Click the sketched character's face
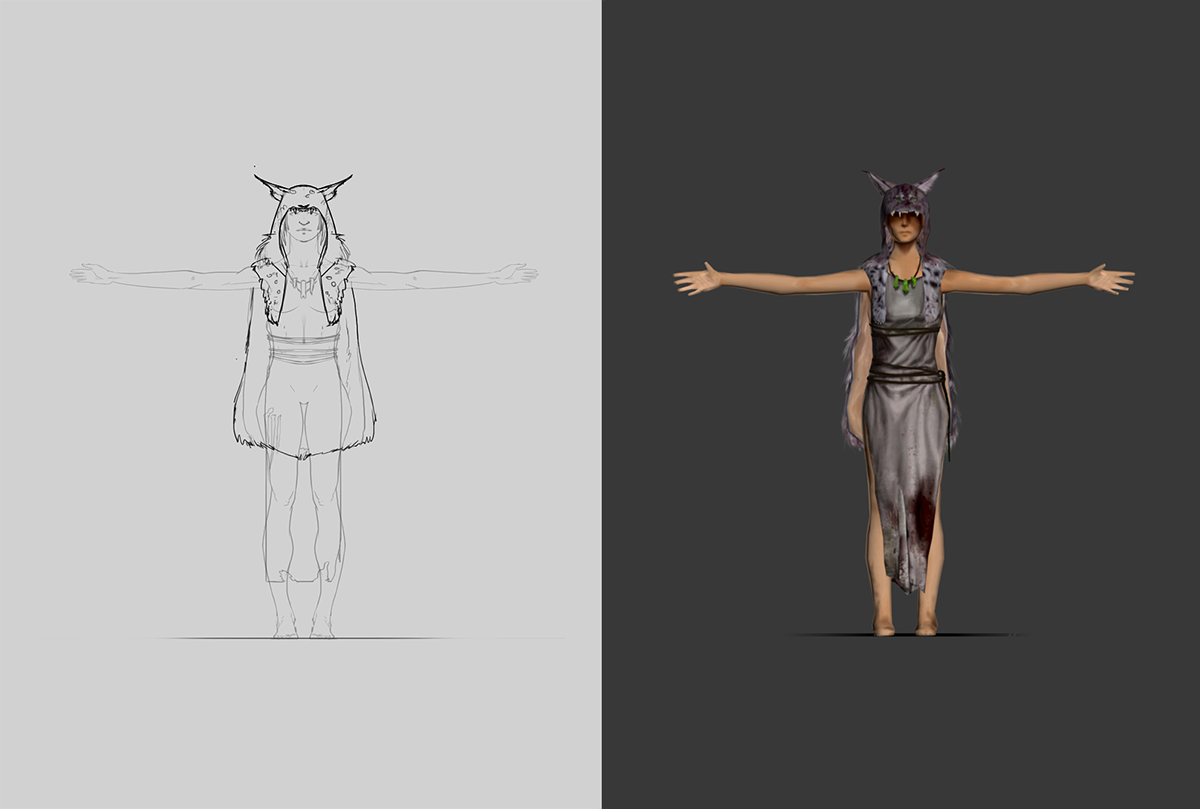Screen dimensions: 1200x809 point(302,234)
